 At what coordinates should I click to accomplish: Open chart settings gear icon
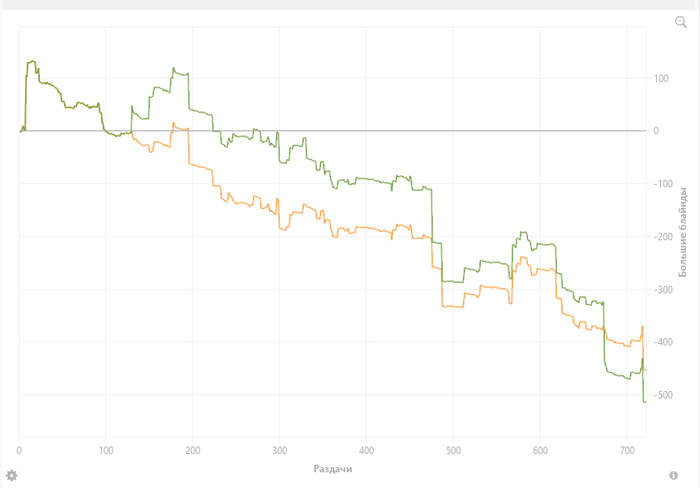click(11, 474)
